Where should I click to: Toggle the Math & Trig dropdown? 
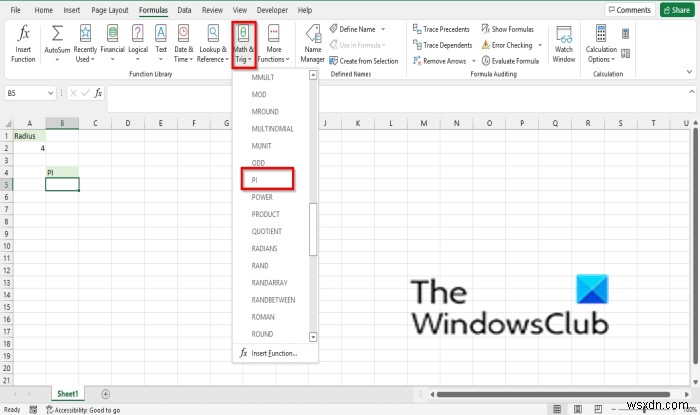244,45
